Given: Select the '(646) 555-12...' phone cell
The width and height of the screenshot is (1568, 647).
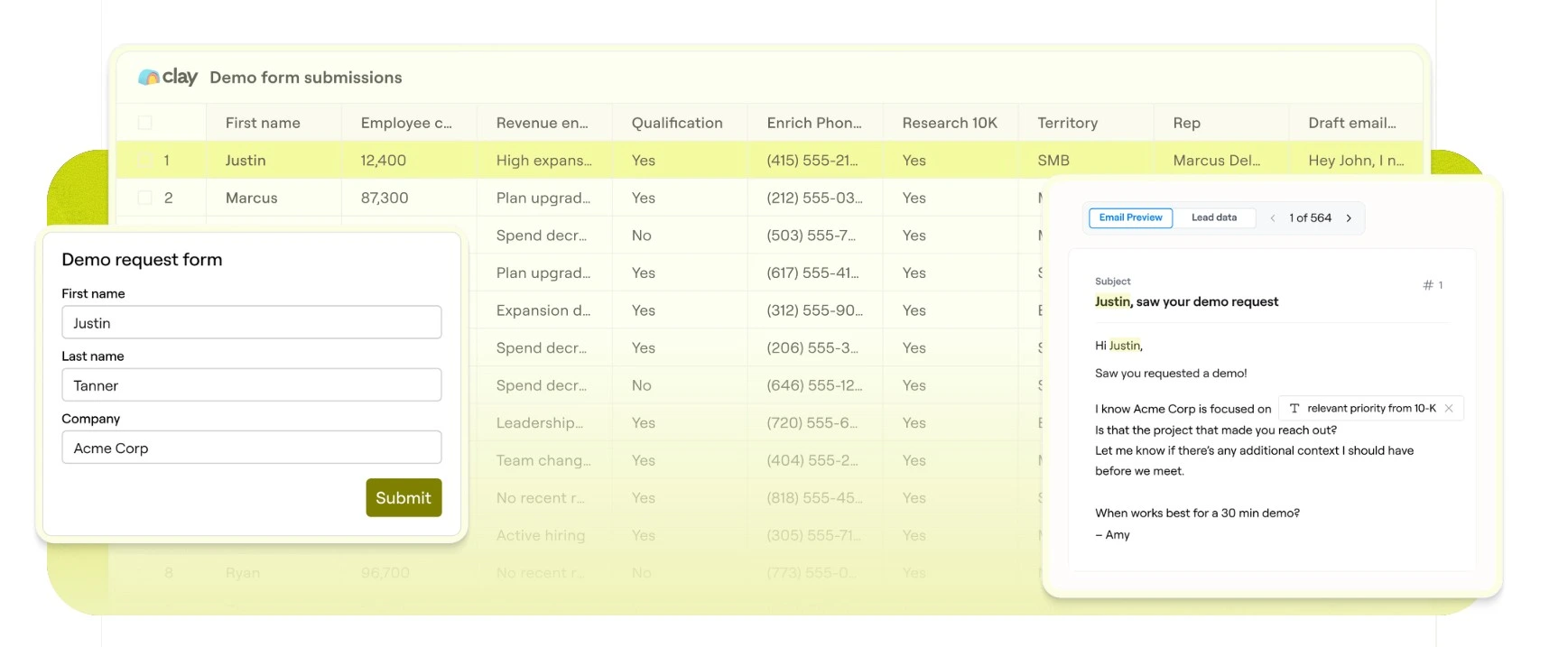Looking at the screenshot, I should coord(815,385).
